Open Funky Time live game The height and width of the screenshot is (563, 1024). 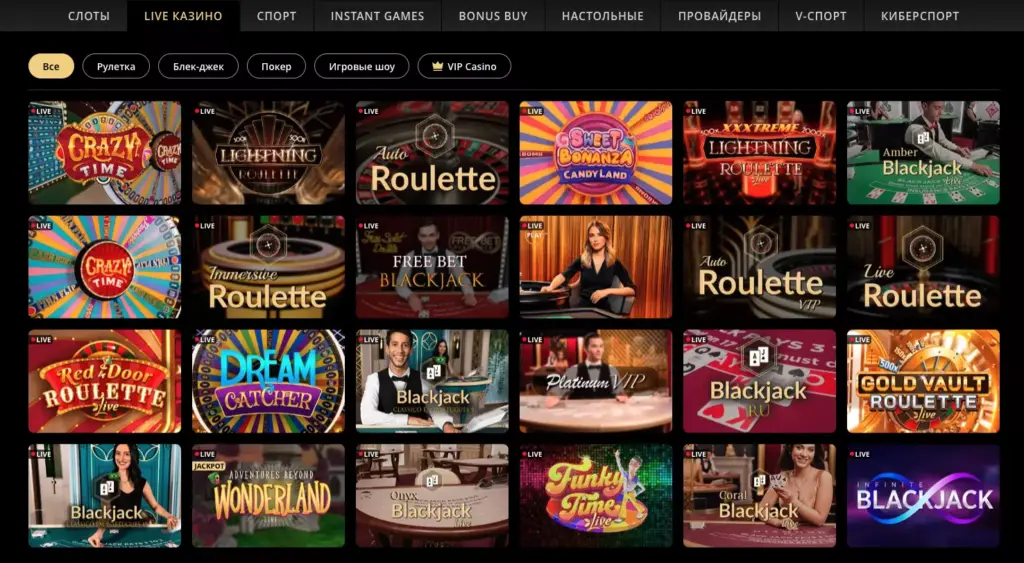coord(596,495)
